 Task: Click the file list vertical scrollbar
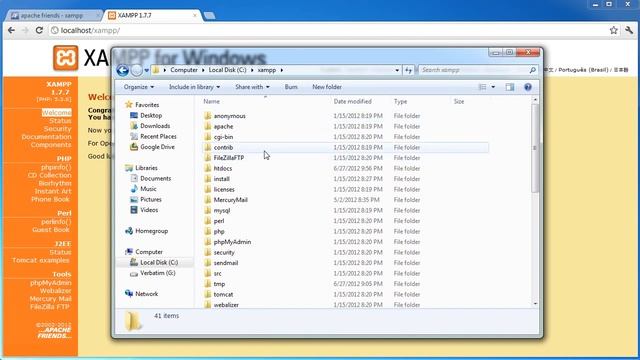(x=535, y=148)
